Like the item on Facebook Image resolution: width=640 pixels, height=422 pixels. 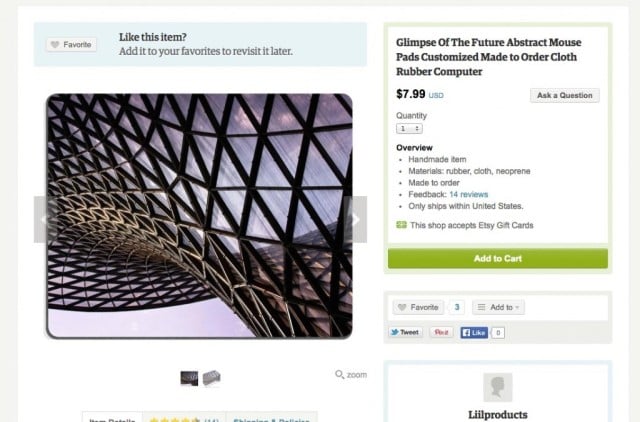(x=473, y=332)
